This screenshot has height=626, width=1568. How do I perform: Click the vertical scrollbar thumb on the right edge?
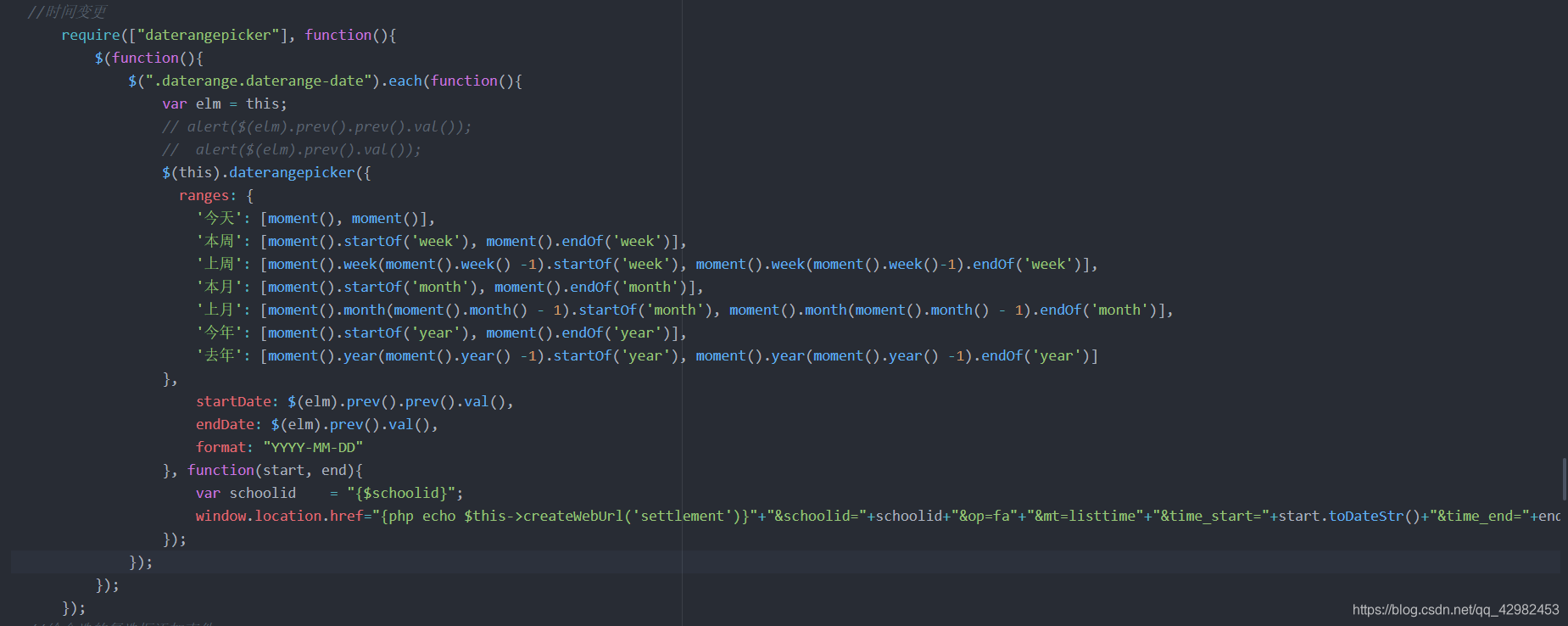1564,479
